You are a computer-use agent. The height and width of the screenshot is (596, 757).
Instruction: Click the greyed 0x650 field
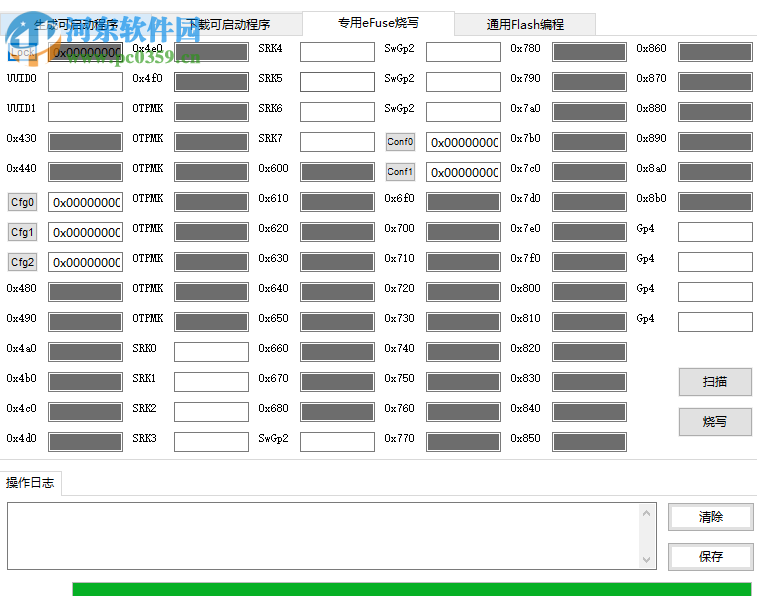(337, 322)
